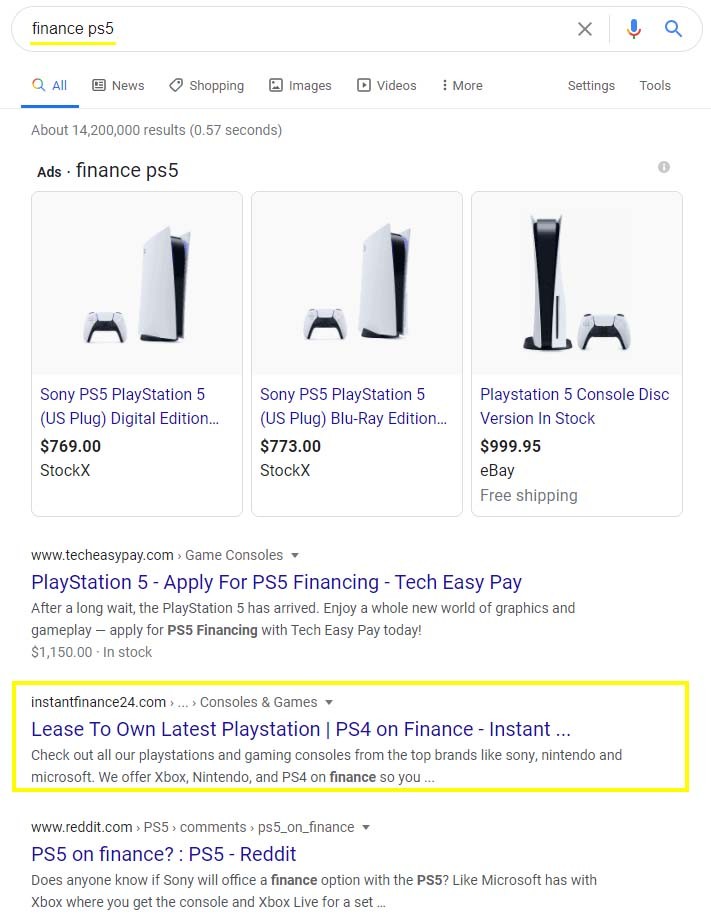
Task: Click into the search box field
Action: 300,29
